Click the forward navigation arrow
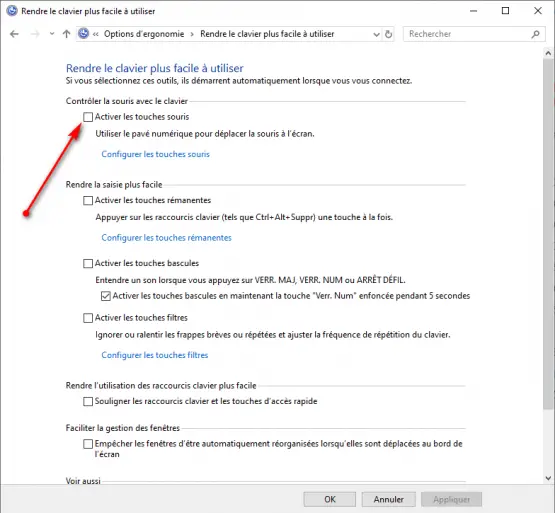The height and width of the screenshot is (513, 555). click(x=35, y=34)
